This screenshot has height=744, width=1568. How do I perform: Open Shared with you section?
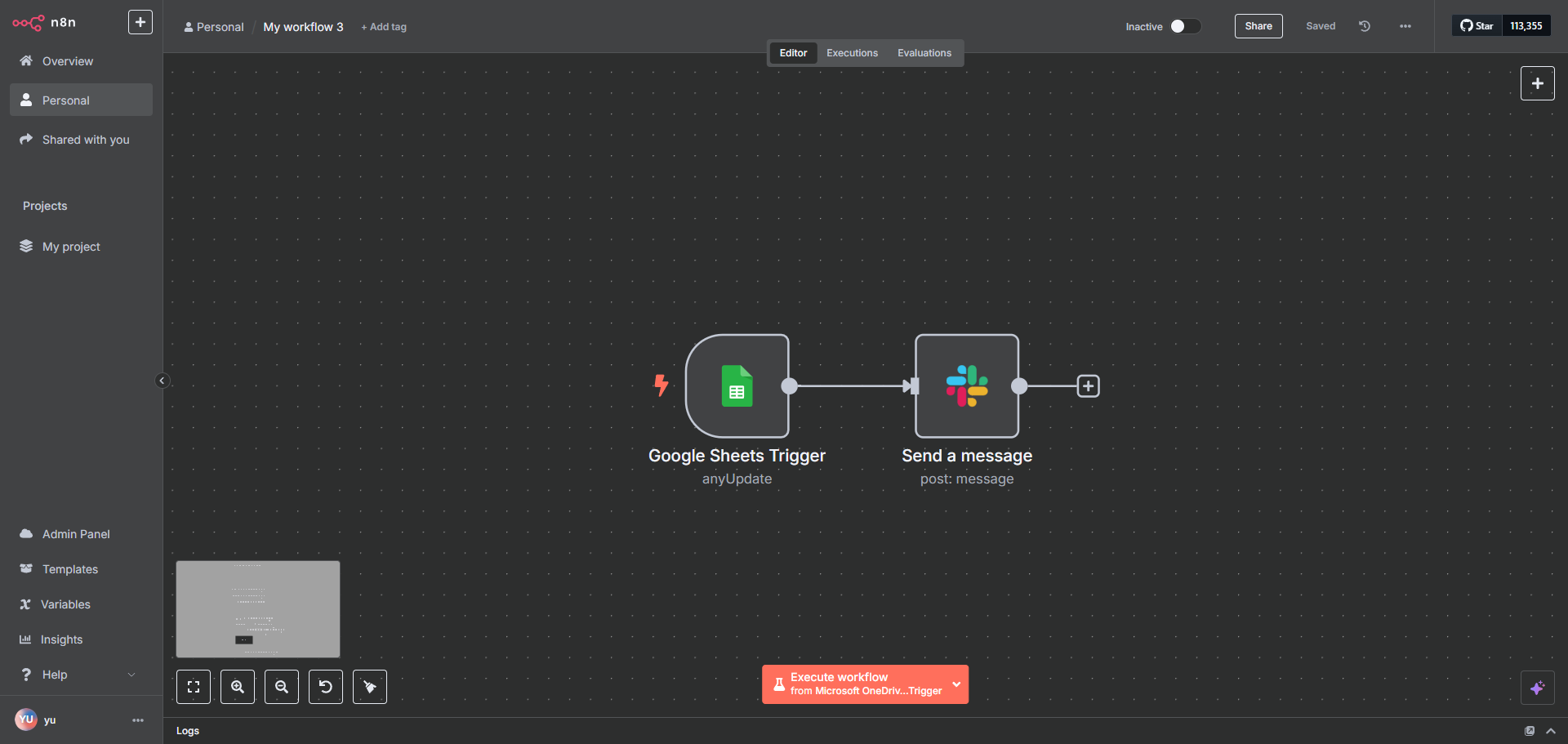pyautogui.click(x=81, y=140)
